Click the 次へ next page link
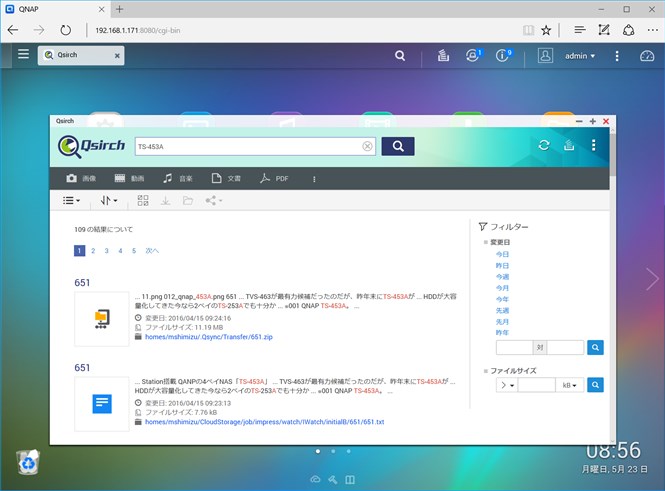Image resolution: width=665 pixels, height=491 pixels. coord(152,251)
